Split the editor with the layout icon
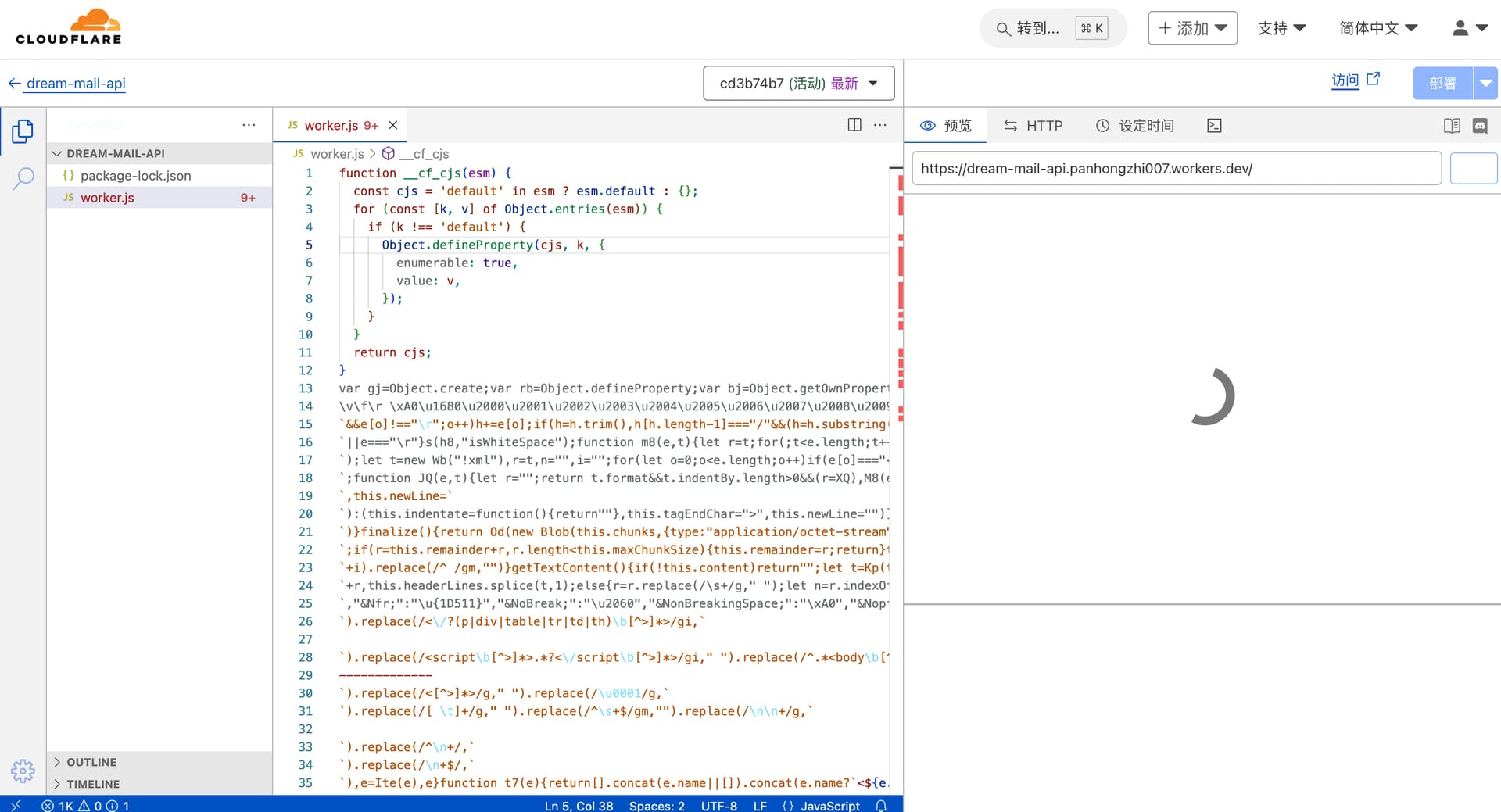Screen dimensions: 1501x812 point(854,125)
